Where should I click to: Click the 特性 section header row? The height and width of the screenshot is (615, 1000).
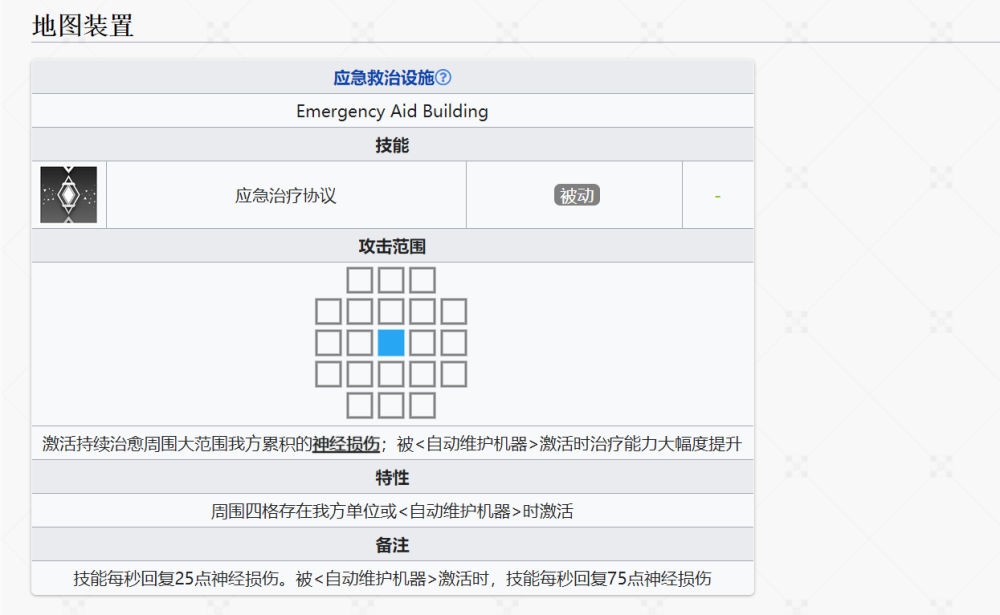click(x=392, y=477)
